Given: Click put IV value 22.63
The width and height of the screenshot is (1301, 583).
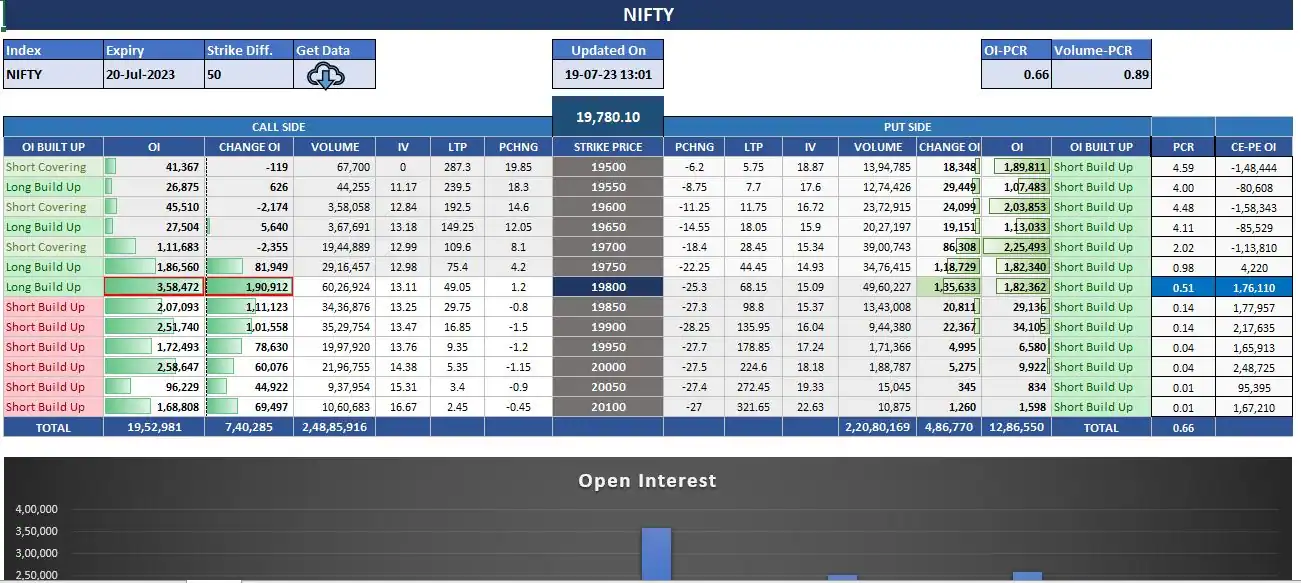Looking at the screenshot, I should (810, 407).
